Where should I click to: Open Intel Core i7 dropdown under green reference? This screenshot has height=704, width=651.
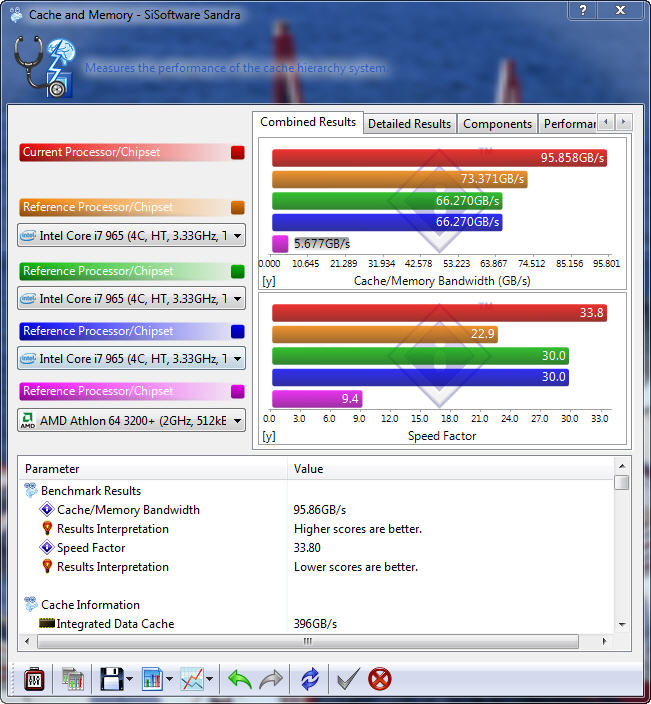point(131,299)
